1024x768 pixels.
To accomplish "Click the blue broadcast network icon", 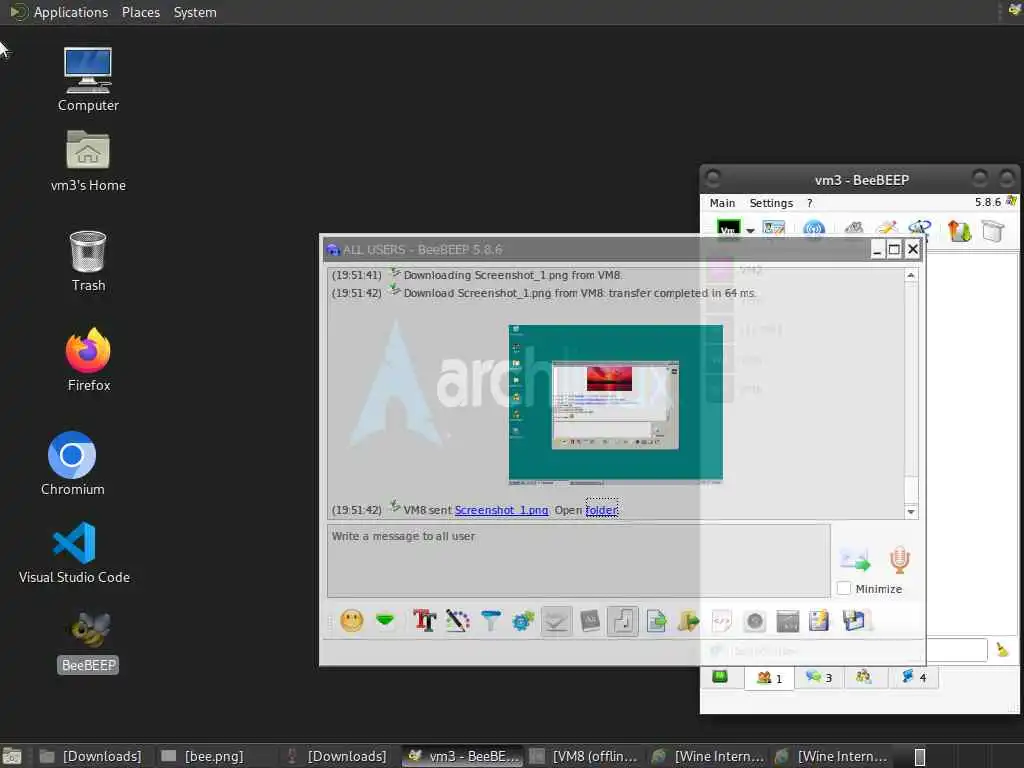I will [x=814, y=230].
